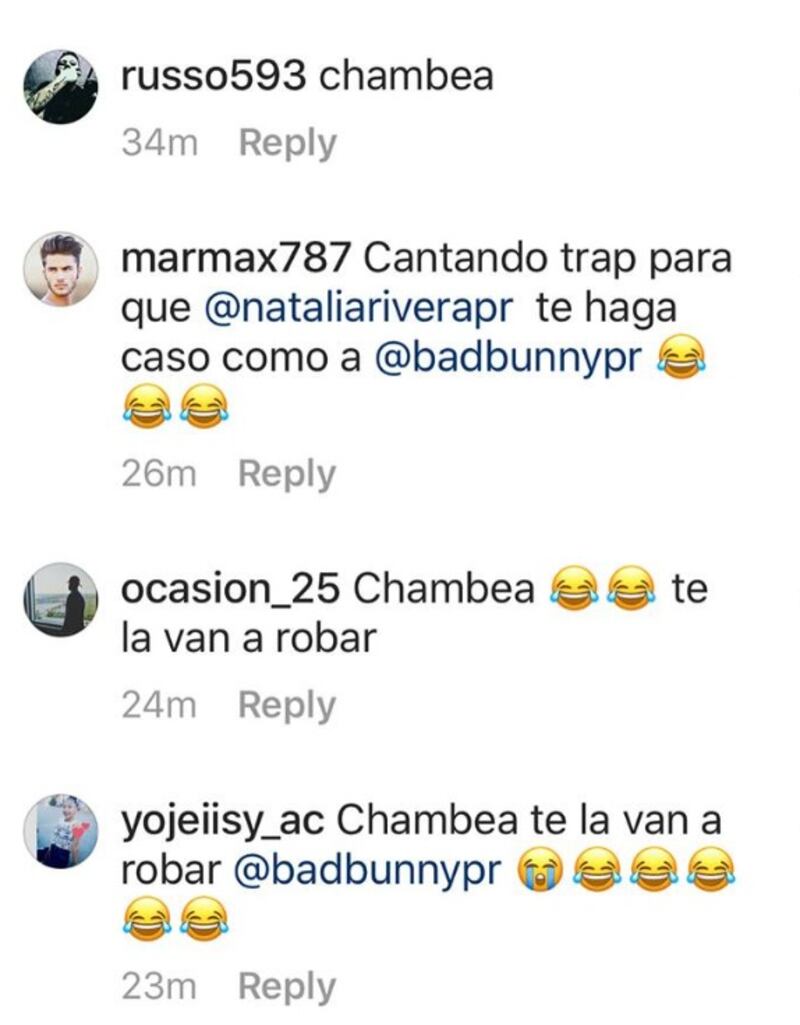The width and height of the screenshot is (800, 1025).
Task: Open marmax787's profile picture
Action: click(x=61, y=269)
